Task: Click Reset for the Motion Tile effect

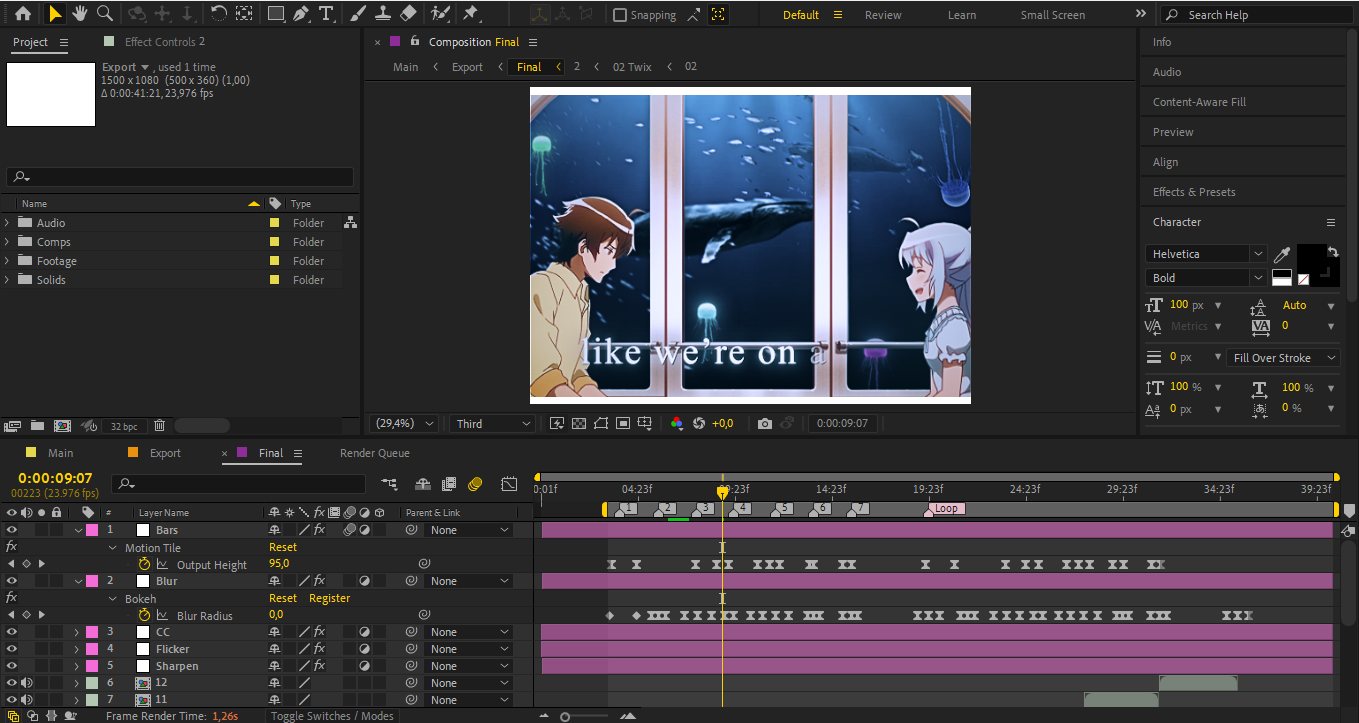Action: pyautogui.click(x=283, y=547)
